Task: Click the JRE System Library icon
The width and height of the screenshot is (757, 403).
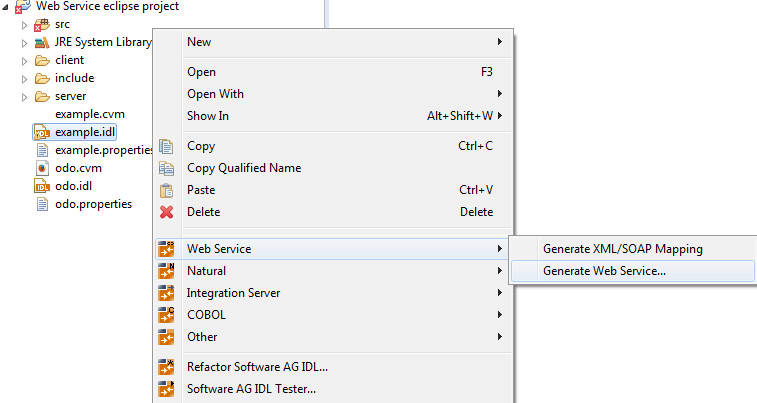Action: [42, 42]
